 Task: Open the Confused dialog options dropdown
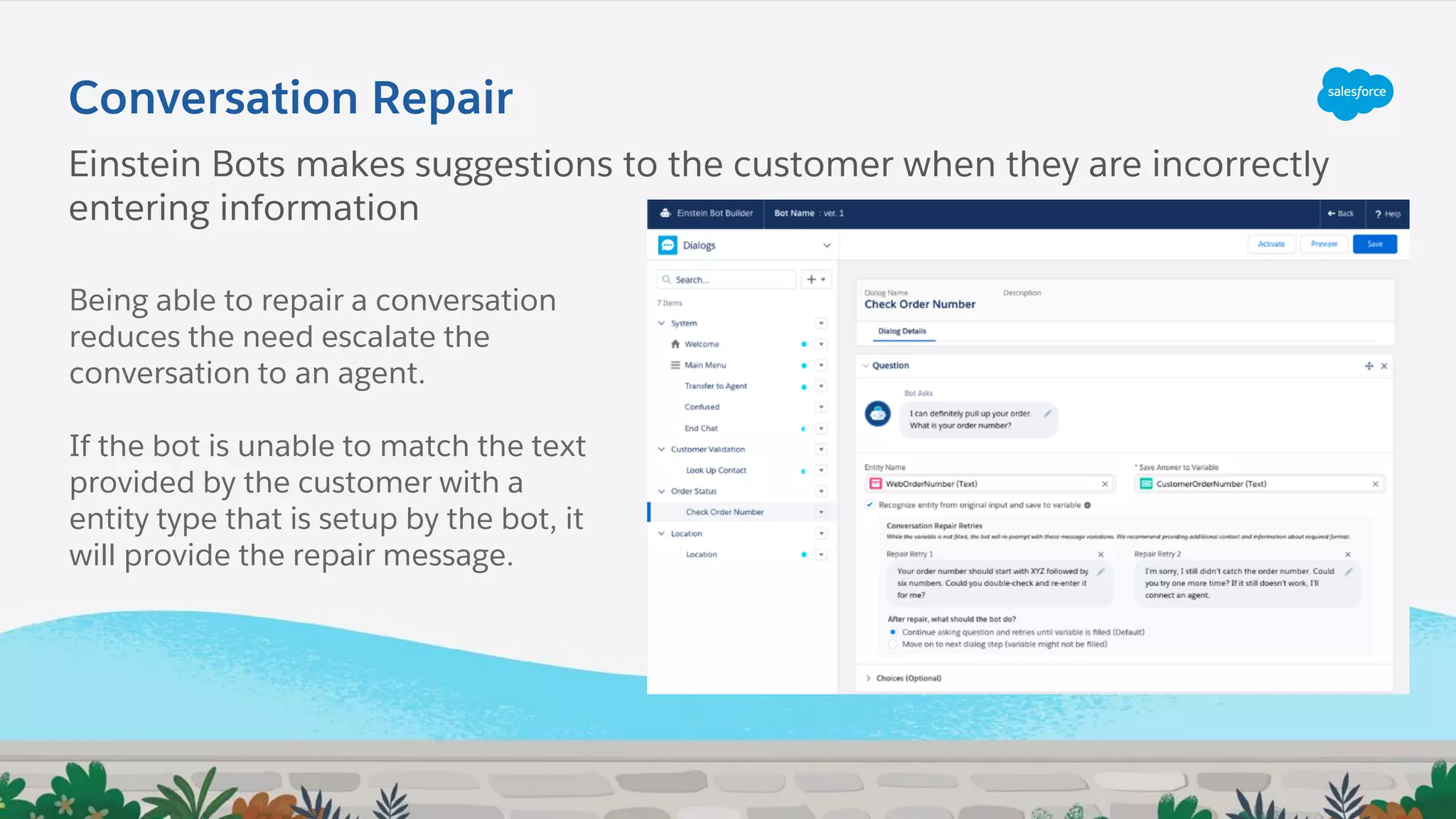tap(821, 407)
